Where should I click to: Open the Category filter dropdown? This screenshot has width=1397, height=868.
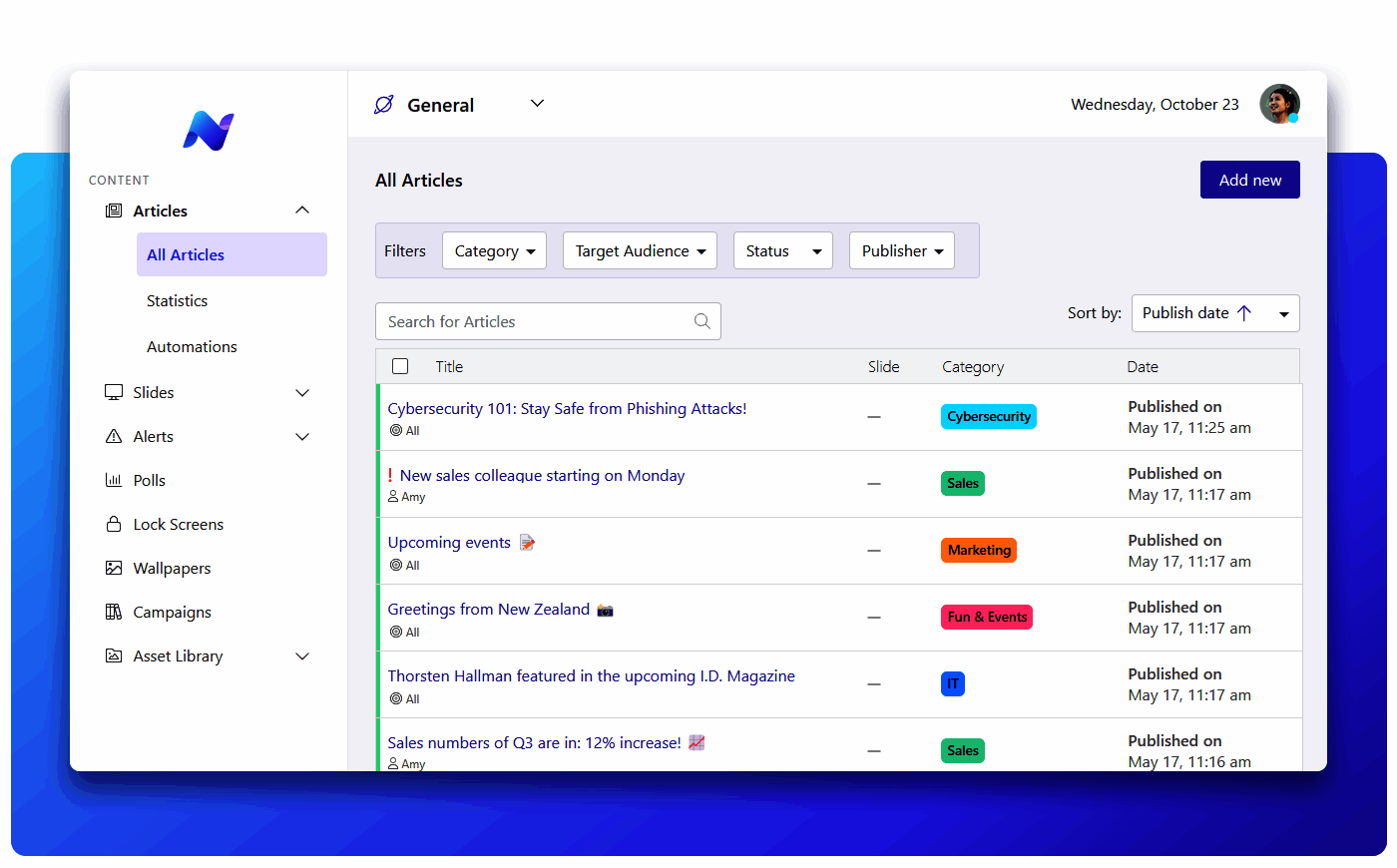point(494,251)
